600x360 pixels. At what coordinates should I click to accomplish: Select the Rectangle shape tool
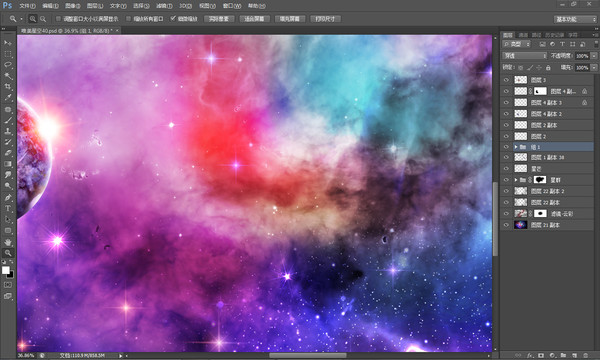pos(8,231)
